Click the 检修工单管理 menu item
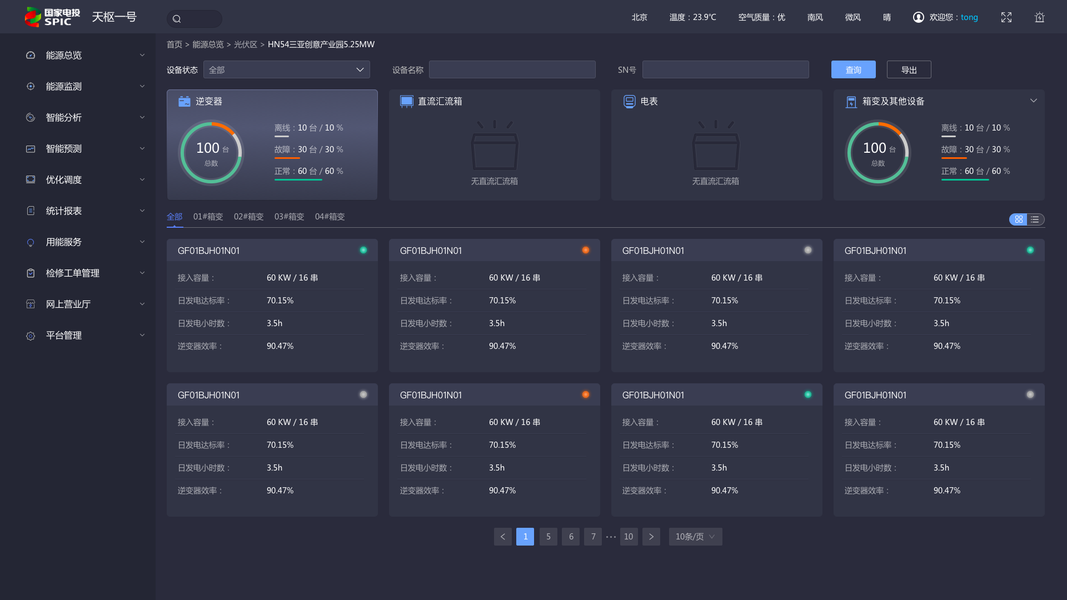Screen dimensions: 1067x600 point(78,273)
